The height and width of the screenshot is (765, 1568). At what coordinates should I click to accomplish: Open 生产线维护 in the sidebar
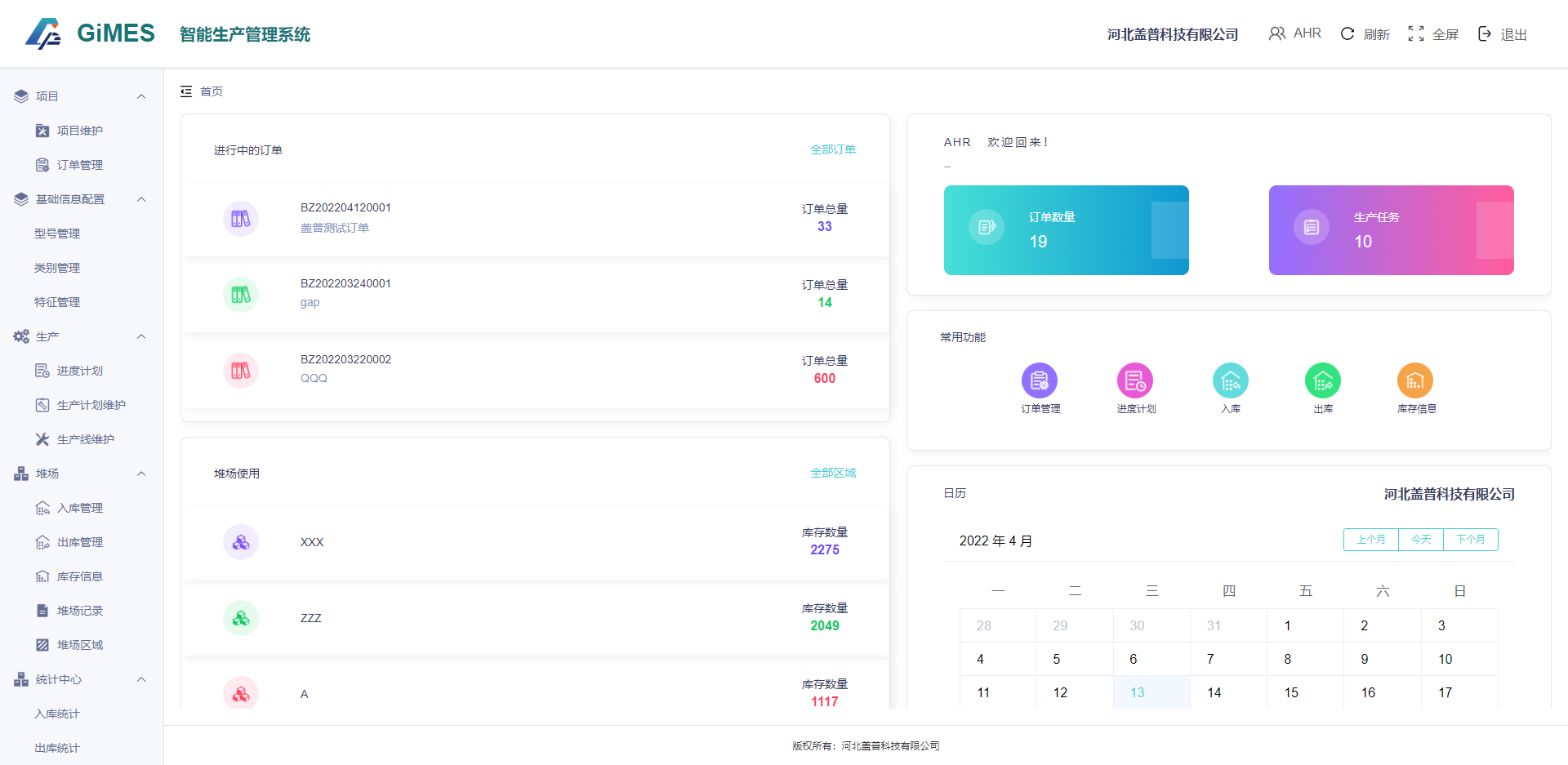(x=85, y=439)
